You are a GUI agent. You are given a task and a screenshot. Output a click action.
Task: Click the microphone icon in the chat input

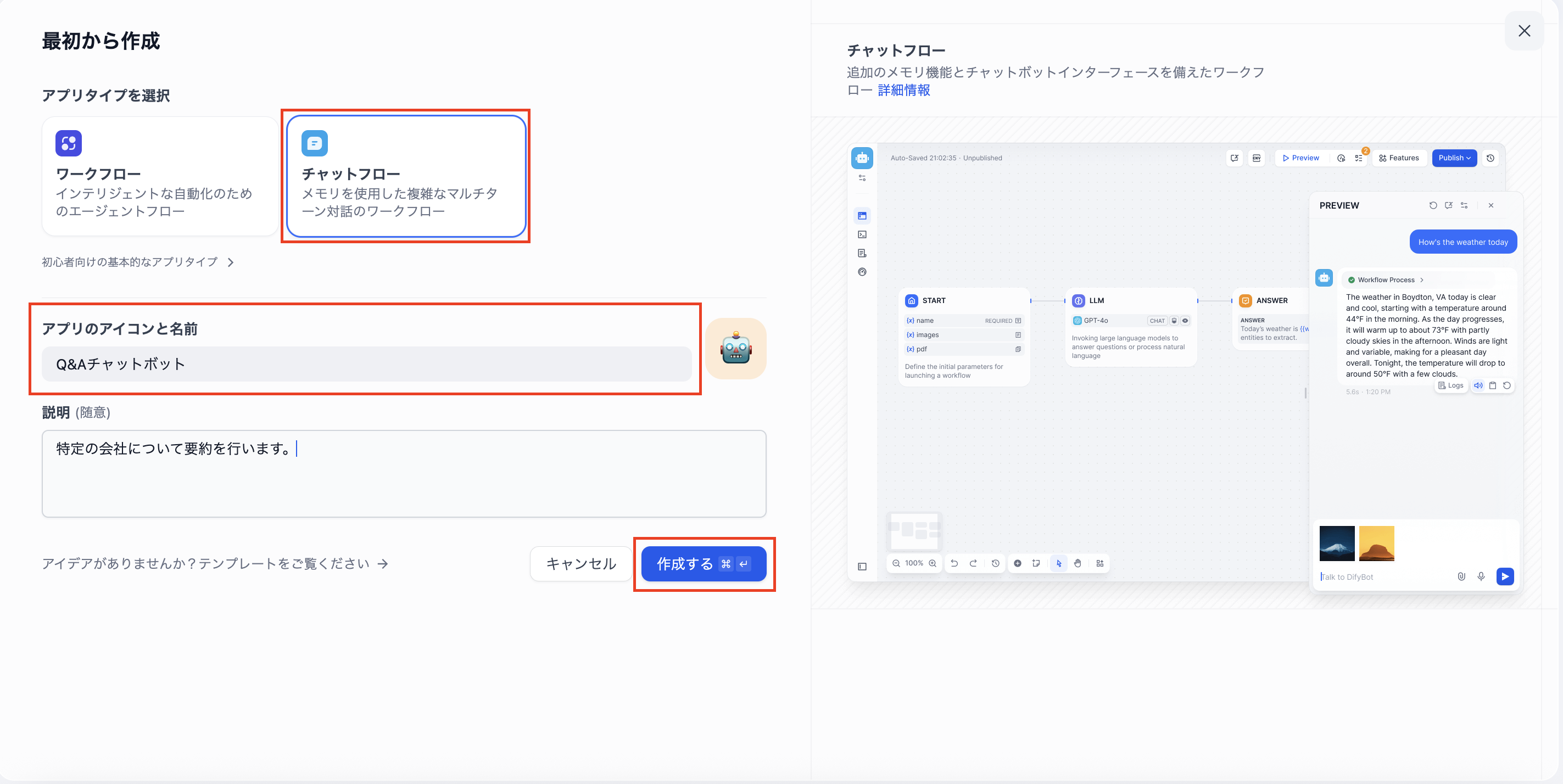tap(1481, 576)
